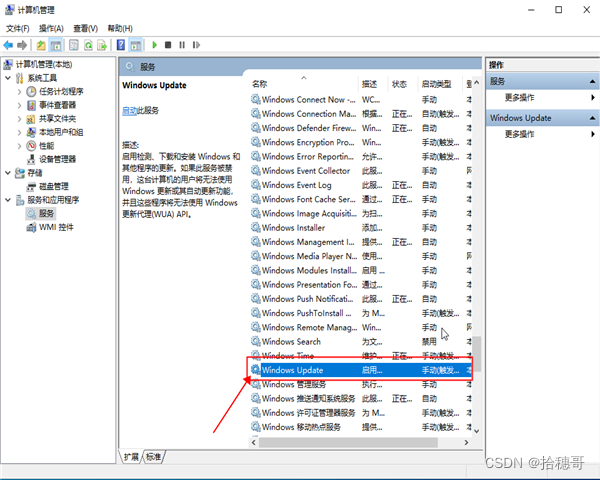Click the Back arrow toolbar icon
The width and height of the screenshot is (600, 480).
point(8,45)
